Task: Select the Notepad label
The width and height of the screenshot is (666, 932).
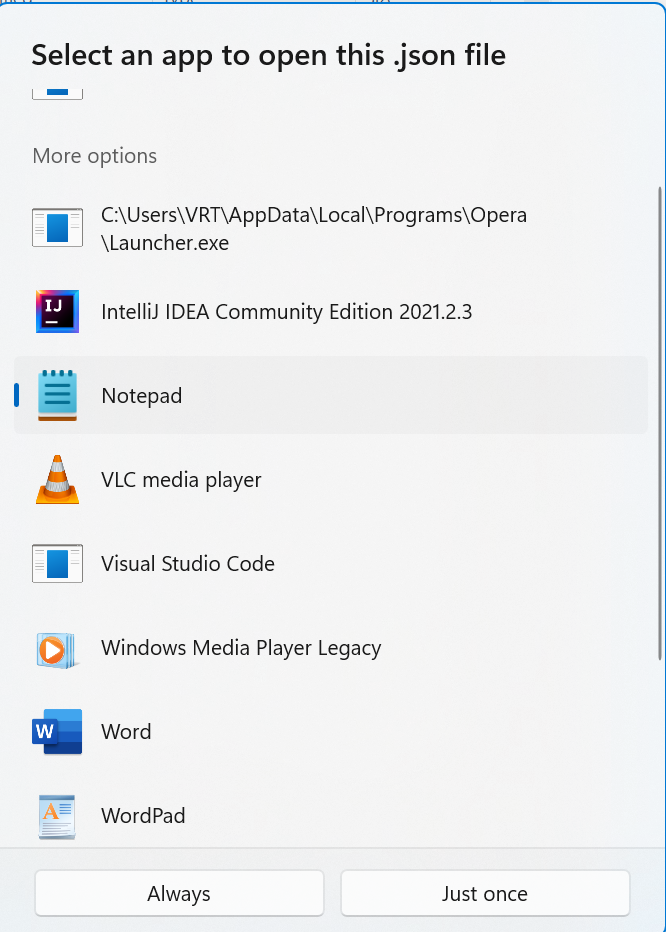Action: click(142, 396)
